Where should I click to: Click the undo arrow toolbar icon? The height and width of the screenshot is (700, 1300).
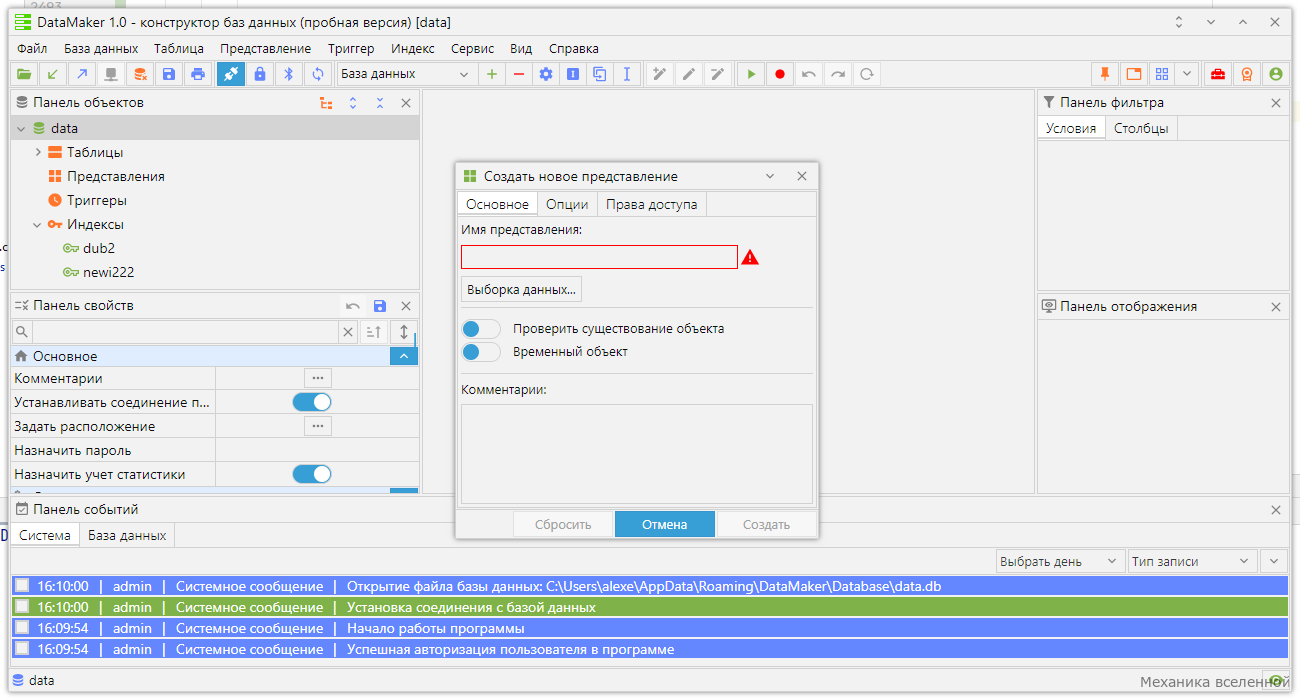pyautogui.click(x=809, y=74)
